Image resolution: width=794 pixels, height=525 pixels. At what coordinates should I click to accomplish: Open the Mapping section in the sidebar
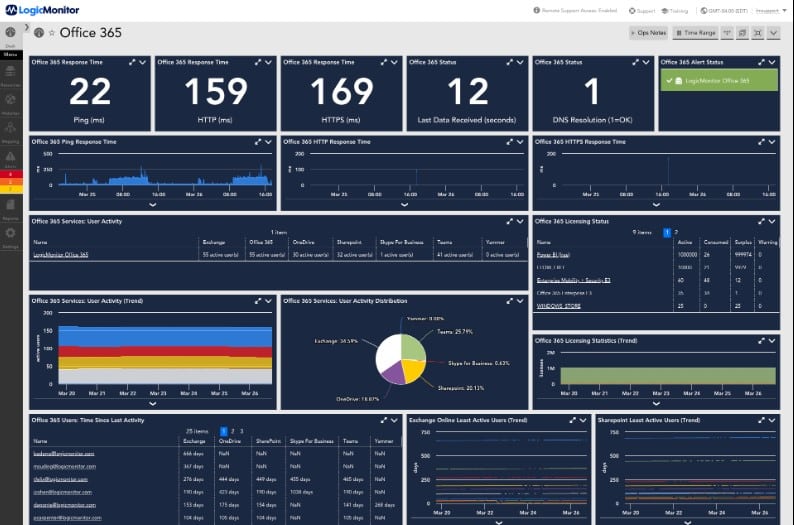[x=11, y=132]
